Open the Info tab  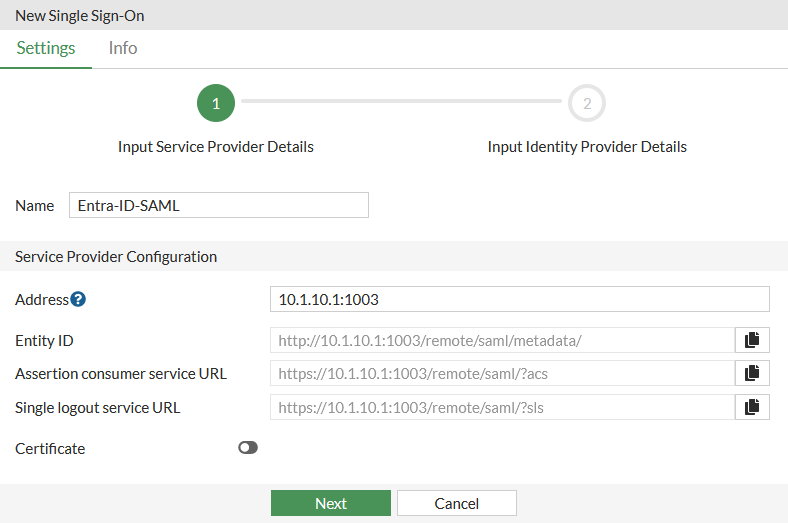point(123,48)
